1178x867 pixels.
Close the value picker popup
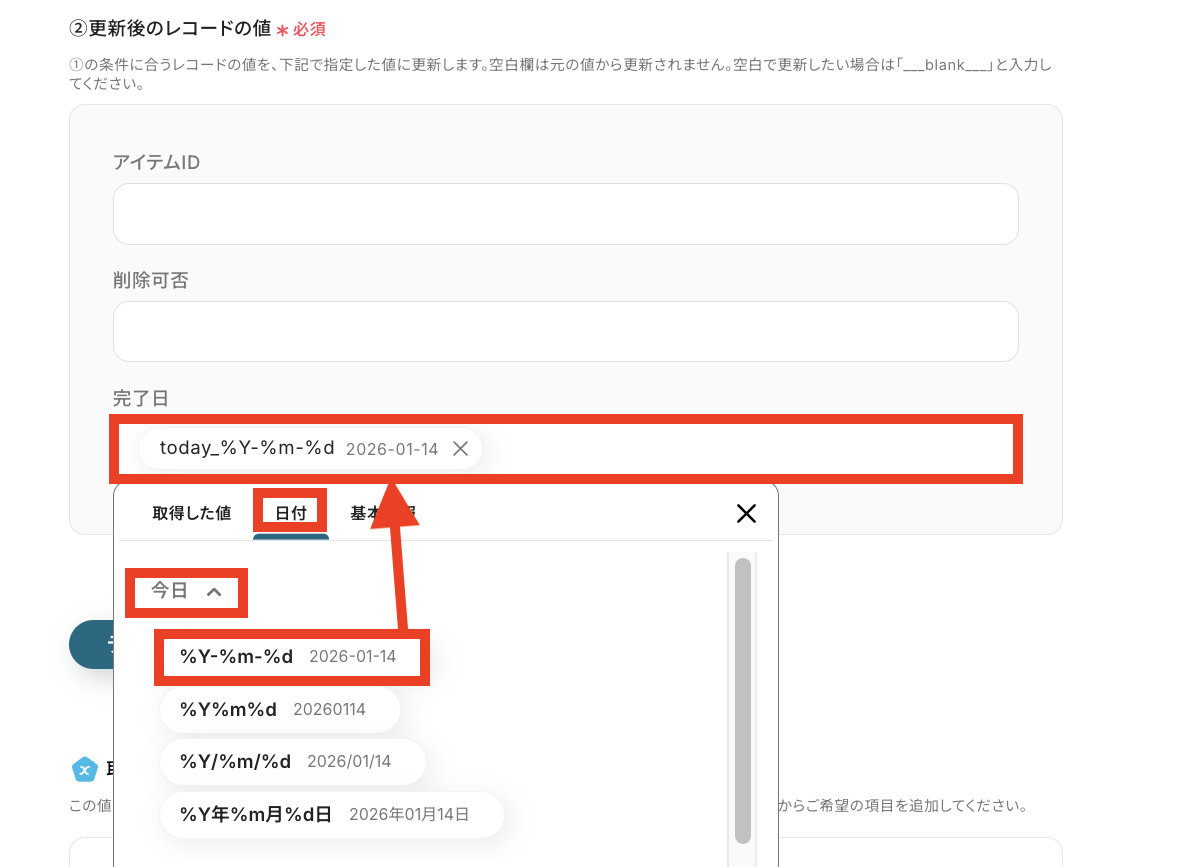coord(746,514)
